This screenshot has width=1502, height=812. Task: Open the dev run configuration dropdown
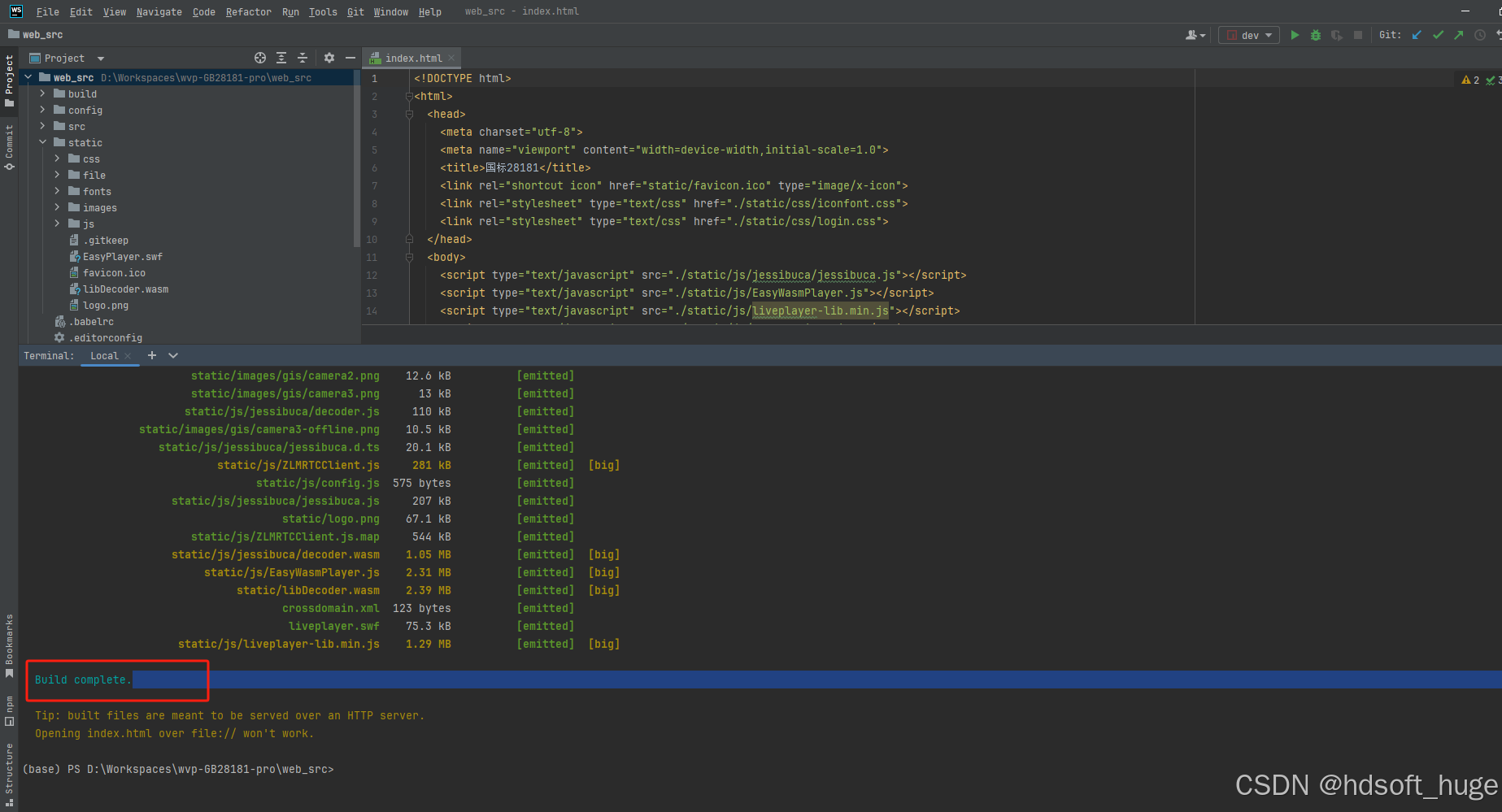click(1249, 35)
